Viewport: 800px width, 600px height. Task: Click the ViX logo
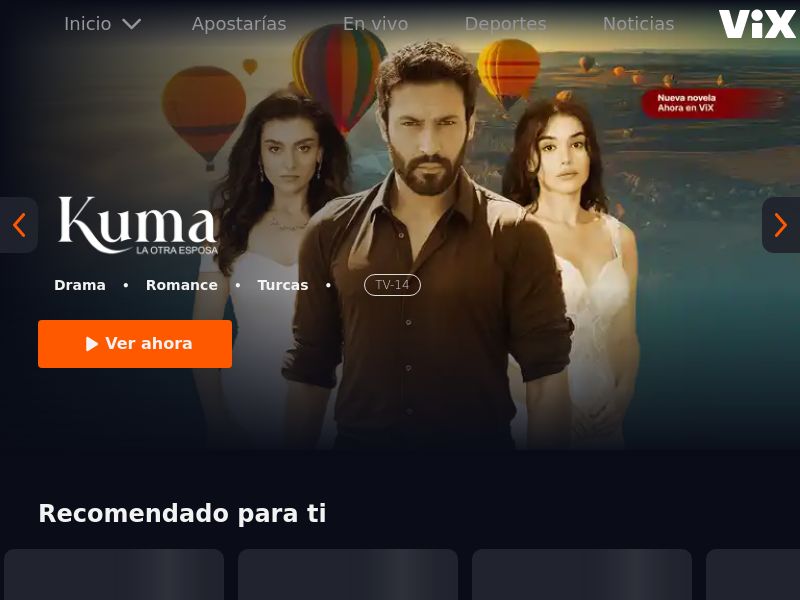pyautogui.click(x=758, y=24)
